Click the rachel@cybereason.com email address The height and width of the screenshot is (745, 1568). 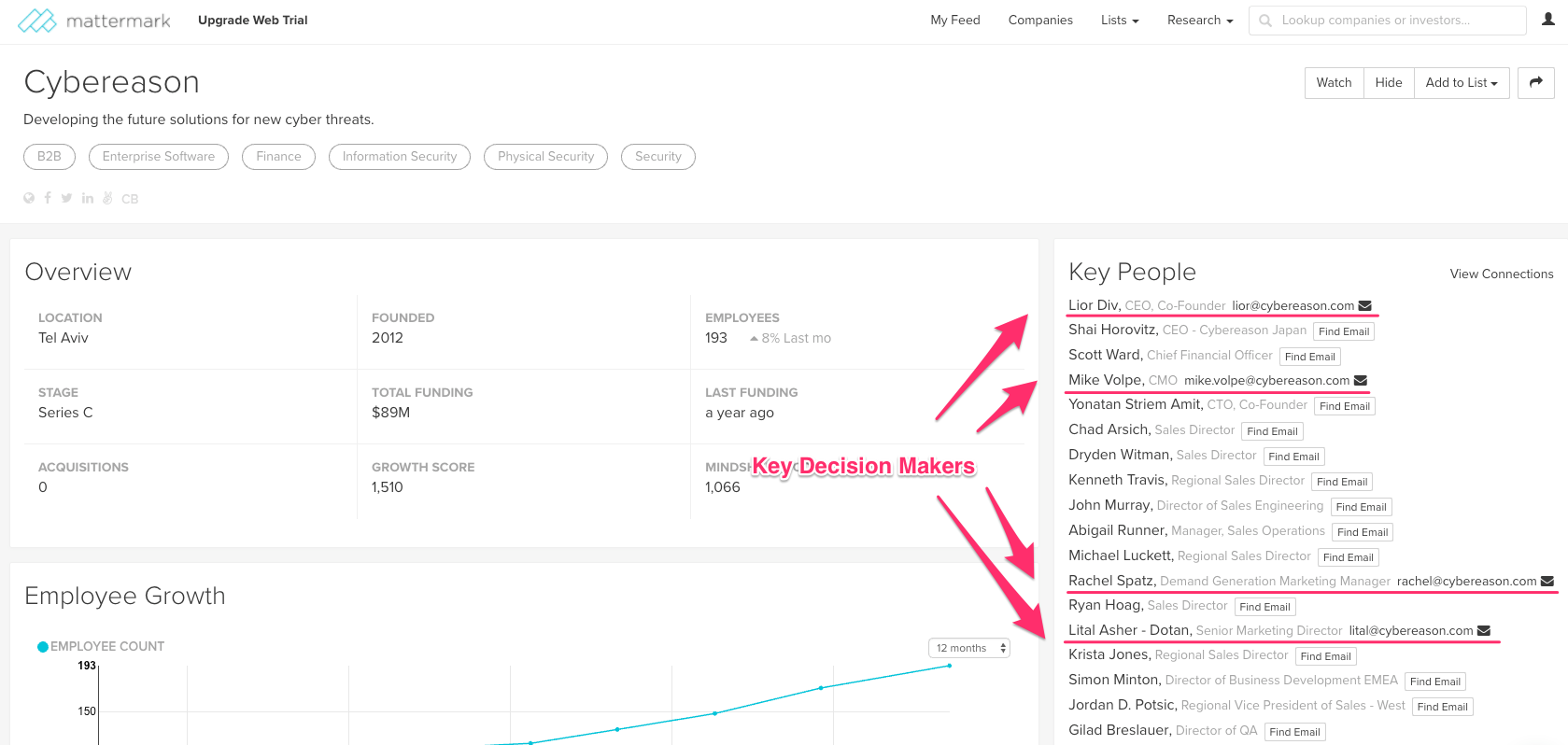pos(1466,581)
